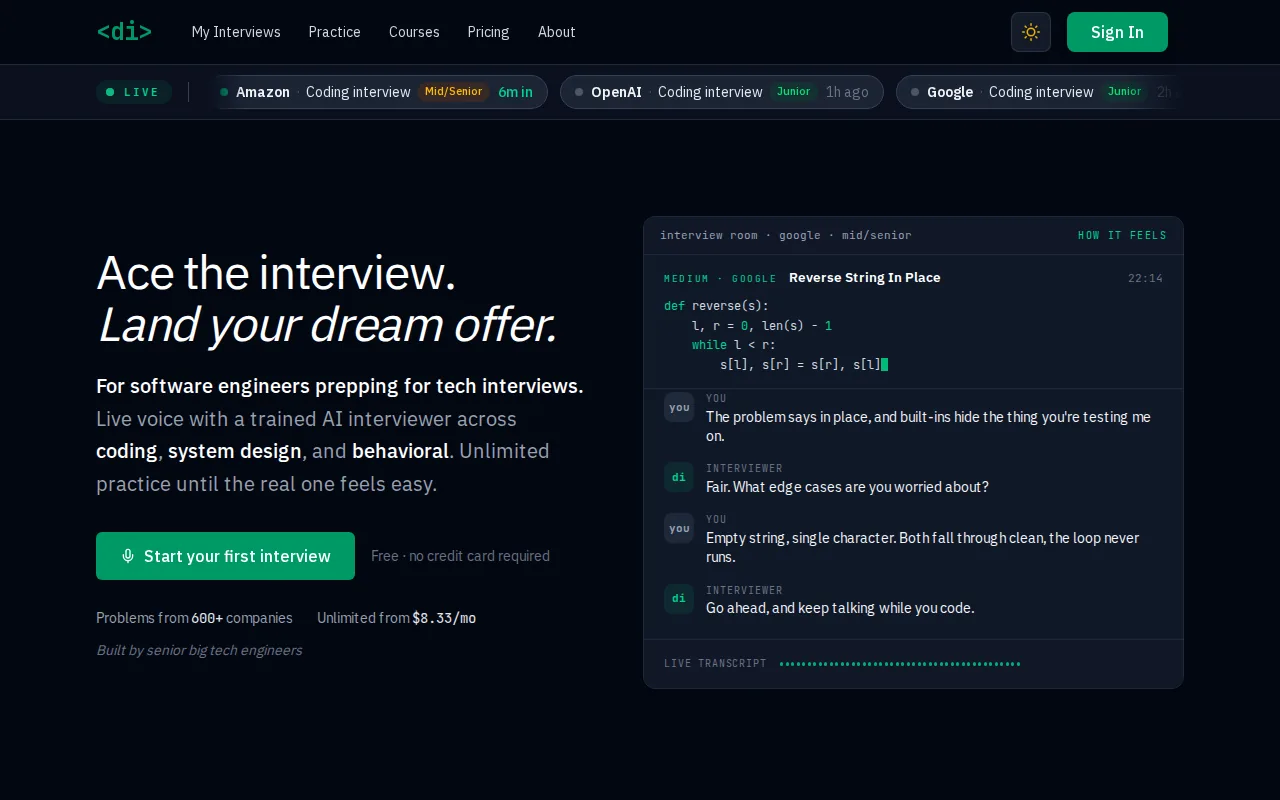Click the 'di' avatar beside edge cases question
Screen dimensions: 1280x800
coord(679,477)
